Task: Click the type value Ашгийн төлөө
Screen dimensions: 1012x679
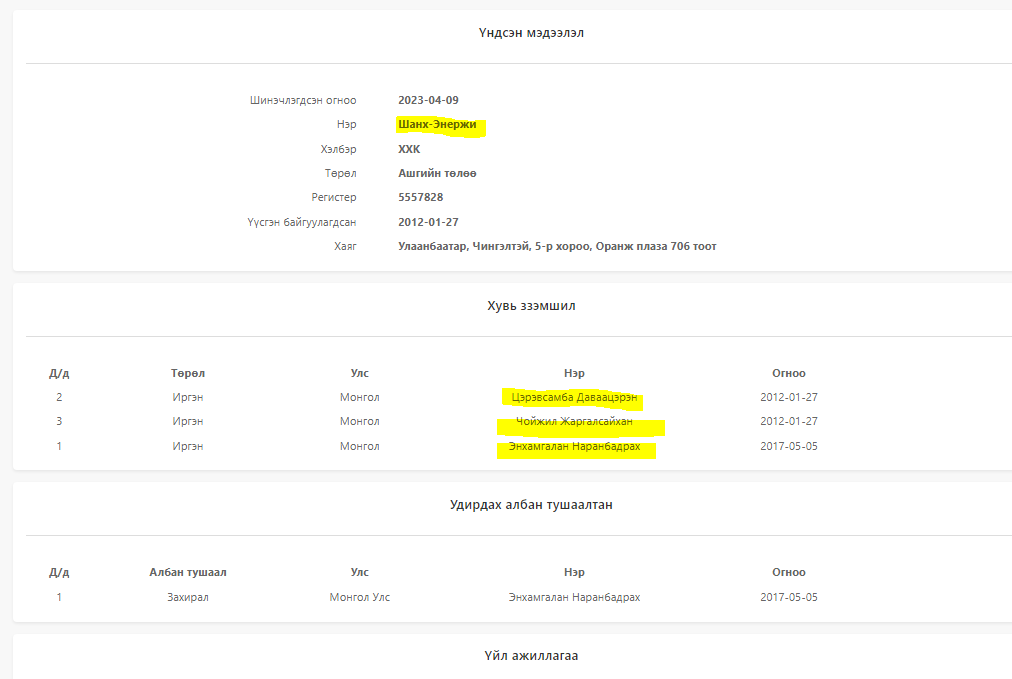Action: click(x=437, y=173)
